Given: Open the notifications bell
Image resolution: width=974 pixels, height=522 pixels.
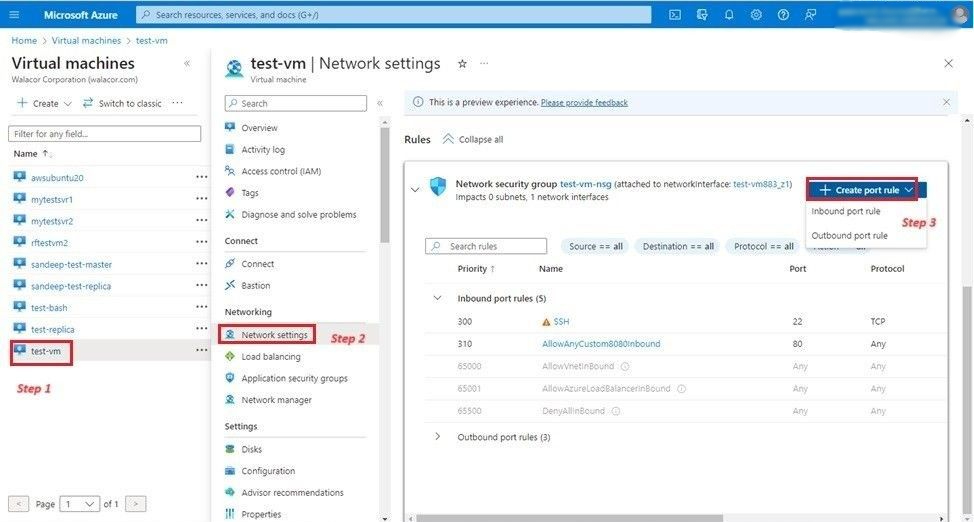Looking at the screenshot, I should click(x=729, y=15).
